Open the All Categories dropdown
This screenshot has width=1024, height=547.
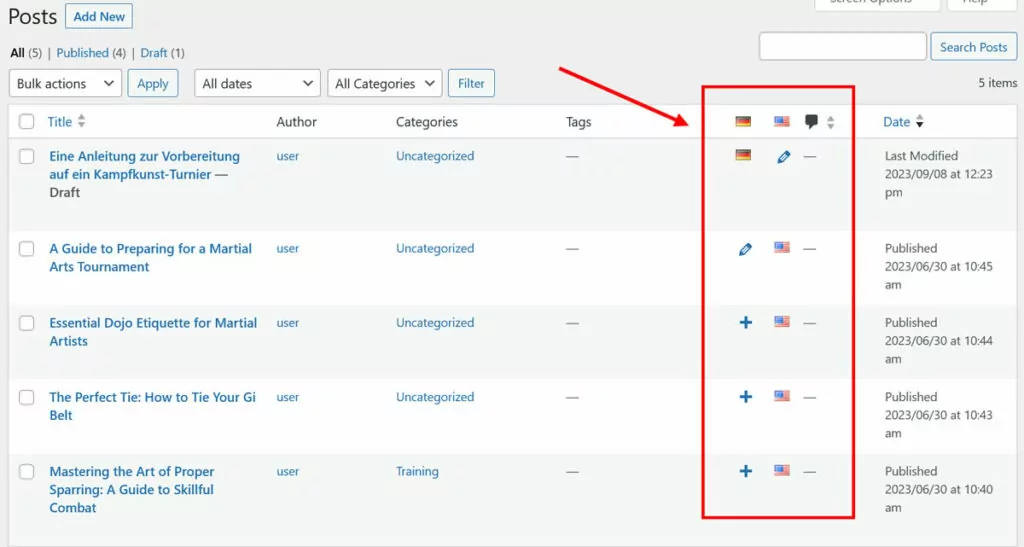(384, 84)
